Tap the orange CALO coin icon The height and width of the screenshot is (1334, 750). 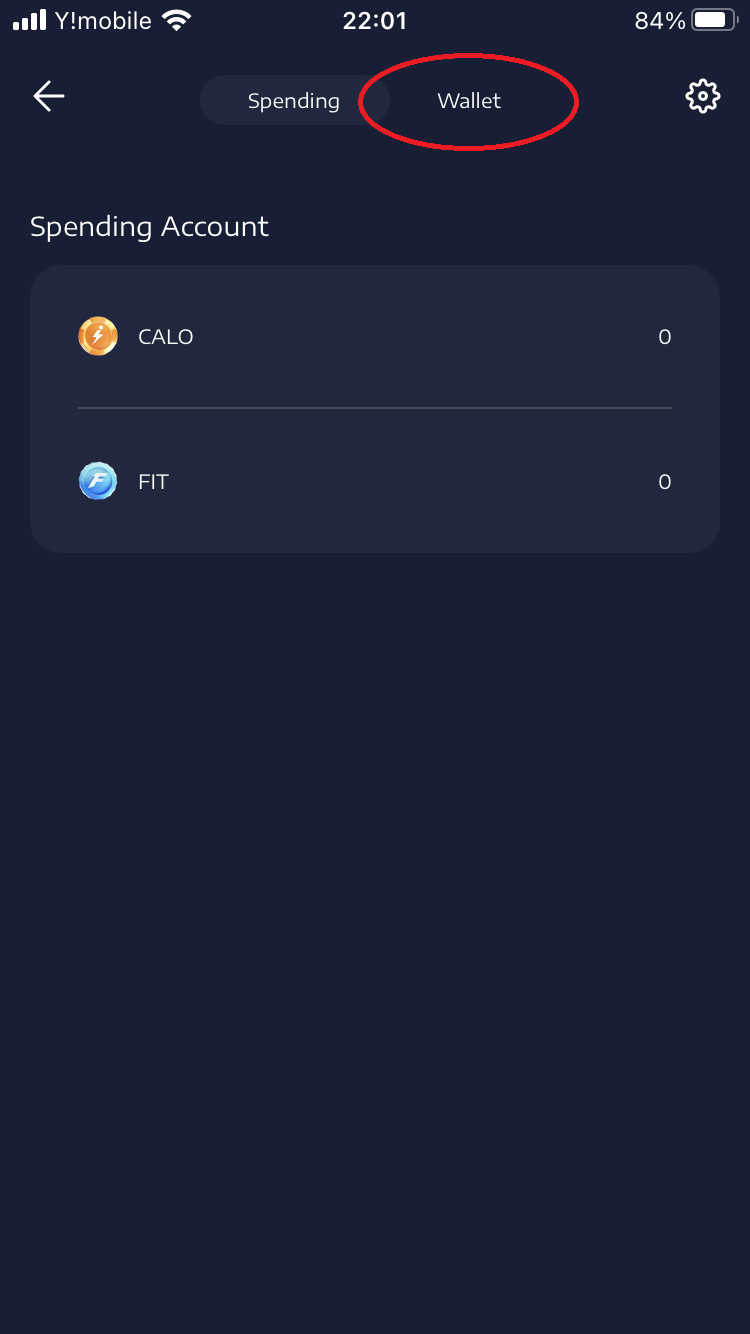coord(98,336)
